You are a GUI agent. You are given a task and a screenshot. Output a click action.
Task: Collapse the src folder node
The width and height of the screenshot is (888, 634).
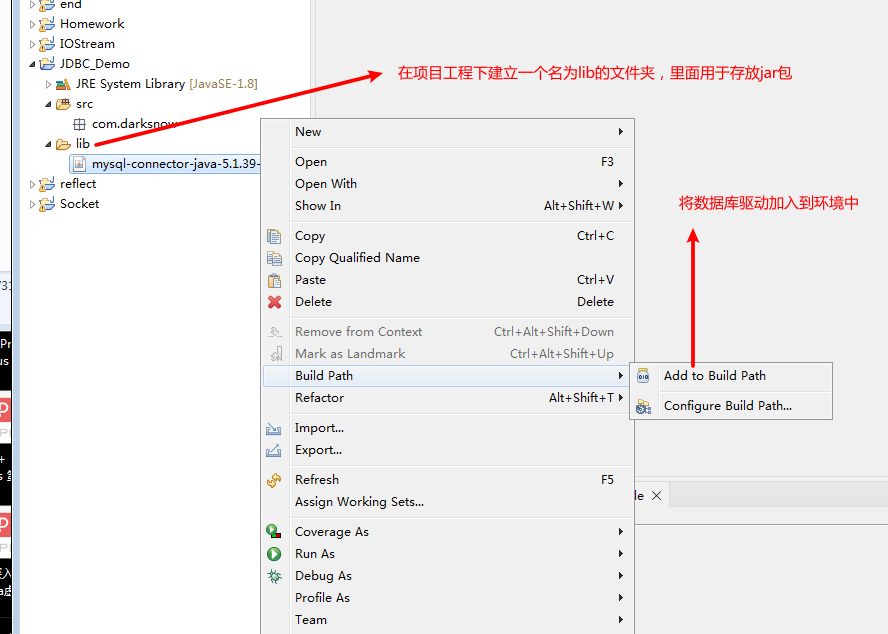(x=48, y=104)
